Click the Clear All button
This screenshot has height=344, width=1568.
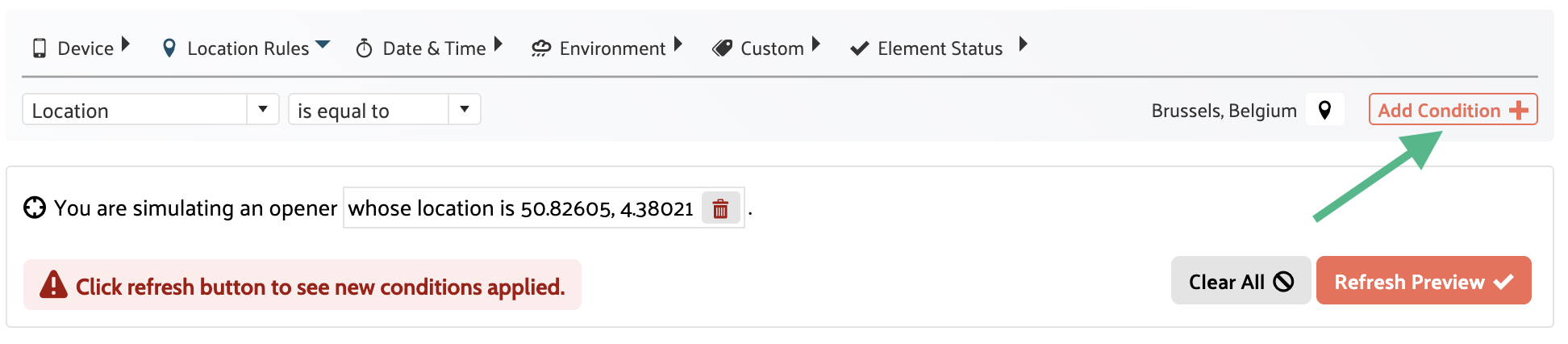click(1241, 281)
